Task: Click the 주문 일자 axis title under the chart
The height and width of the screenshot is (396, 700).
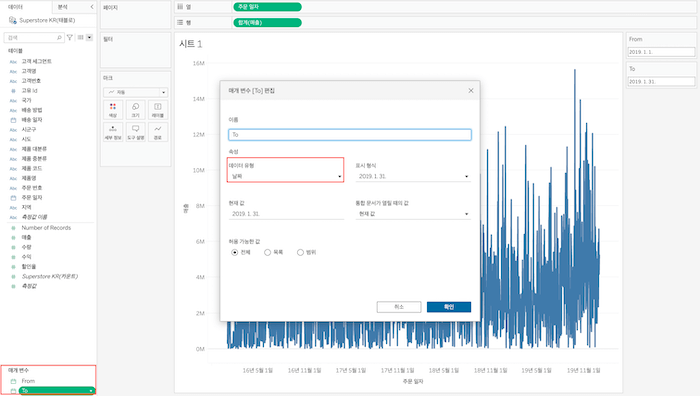Action: click(x=413, y=381)
